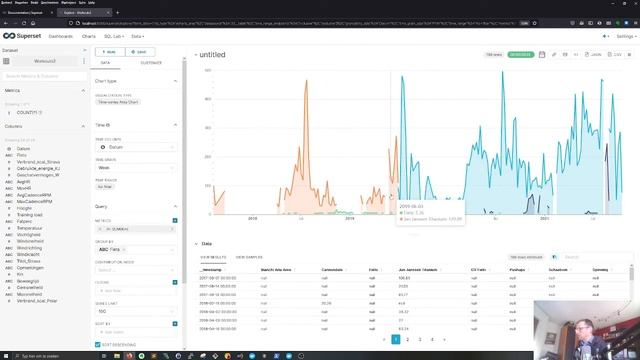
Task: Open the Series Limit 100 dropdown
Action: tap(136, 311)
